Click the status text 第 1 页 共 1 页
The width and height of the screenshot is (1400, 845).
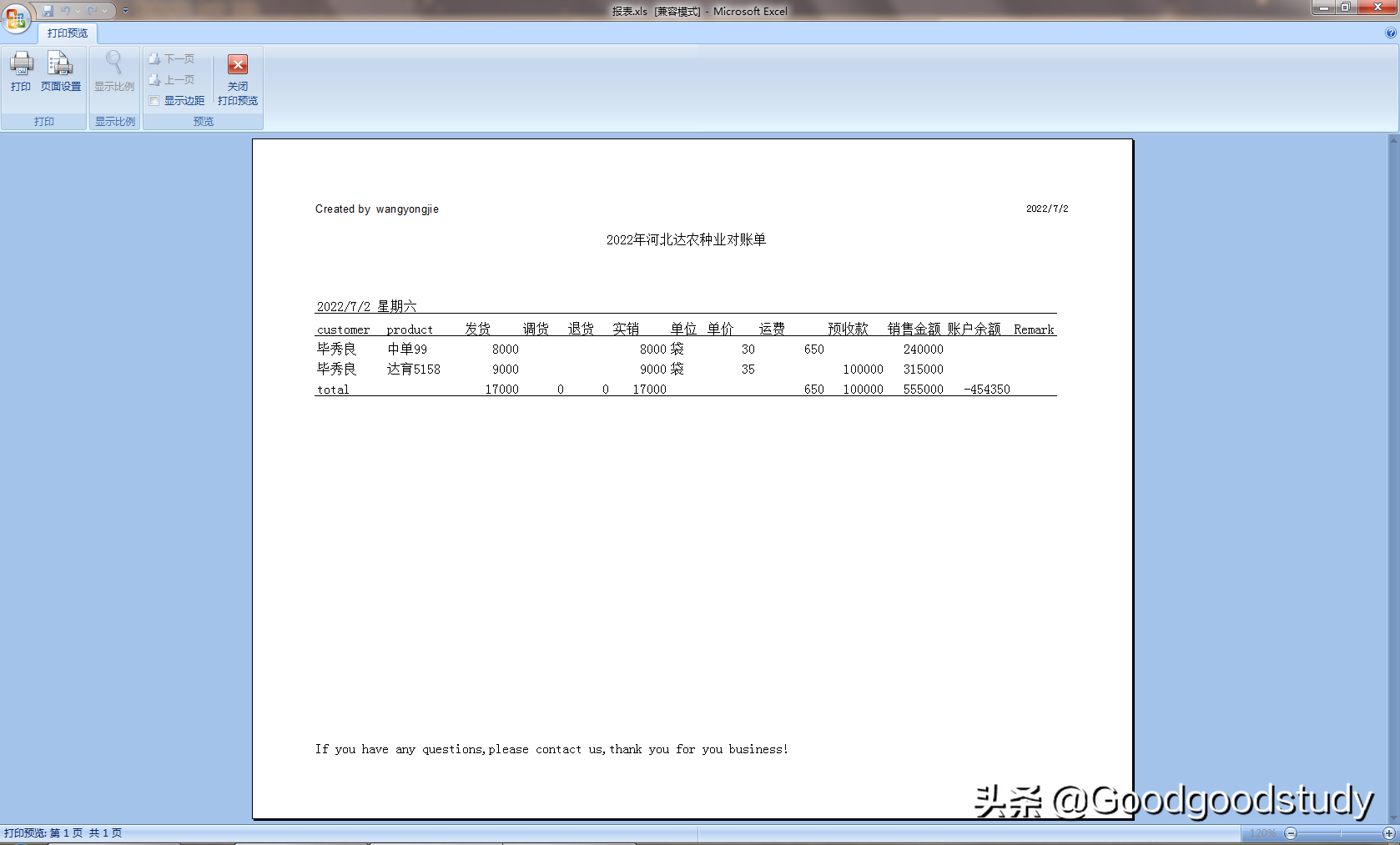86,833
